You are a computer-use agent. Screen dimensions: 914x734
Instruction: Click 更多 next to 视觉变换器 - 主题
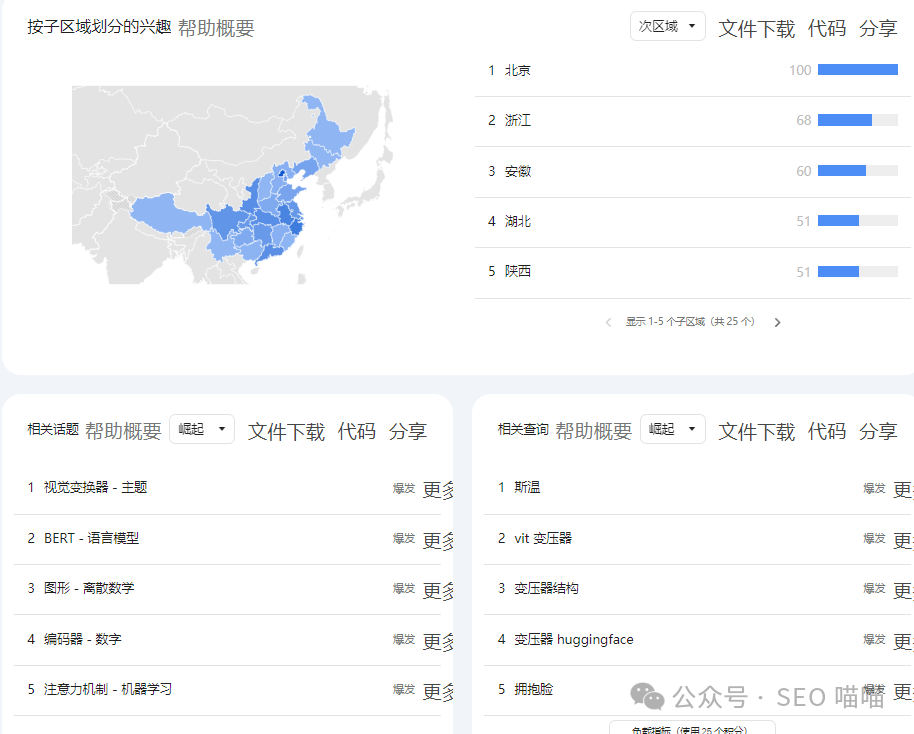(x=436, y=489)
